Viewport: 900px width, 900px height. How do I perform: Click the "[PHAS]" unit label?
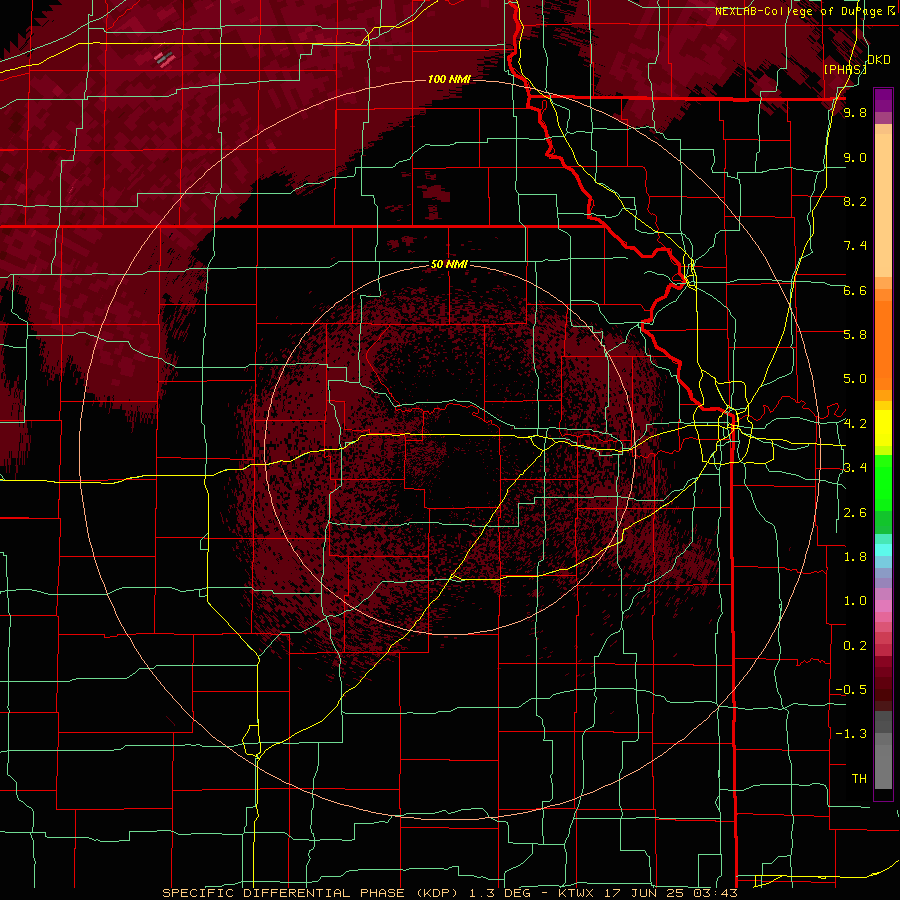pyautogui.click(x=845, y=69)
